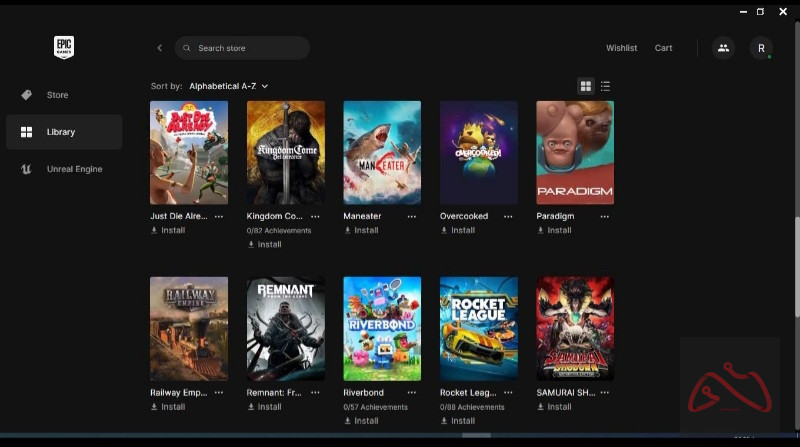Image resolution: width=800 pixels, height=447 pixels.
Task: Open the options menu for Maneater
Action: [411, 216]
